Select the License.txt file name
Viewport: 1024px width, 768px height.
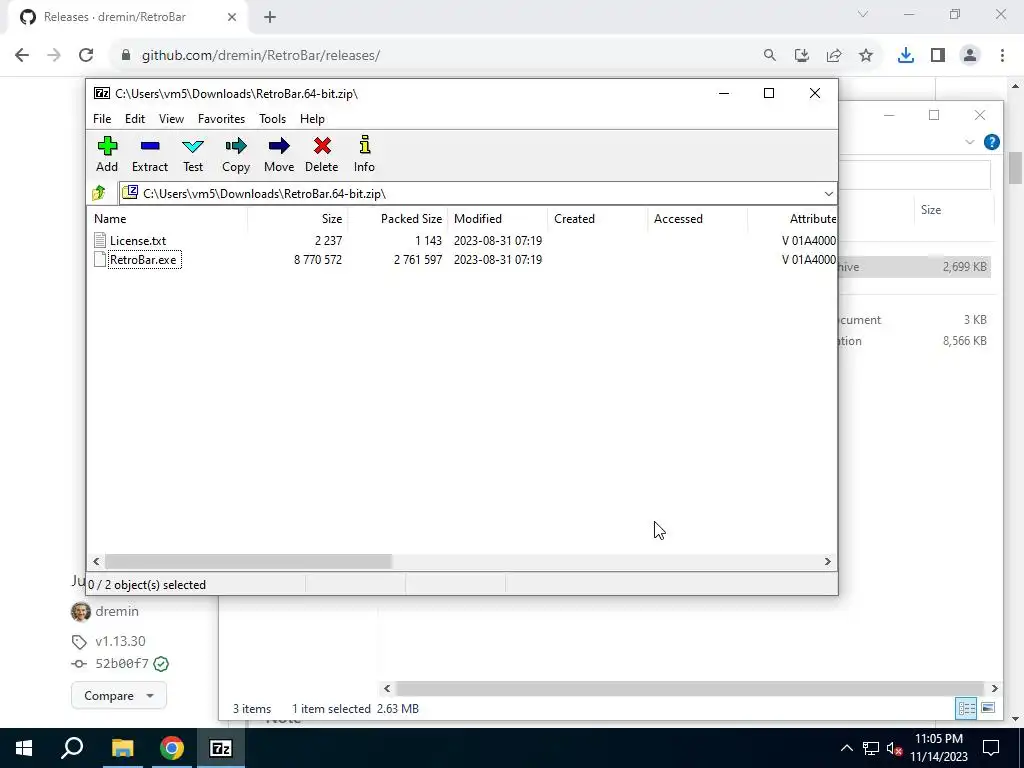tap(138, 240)
